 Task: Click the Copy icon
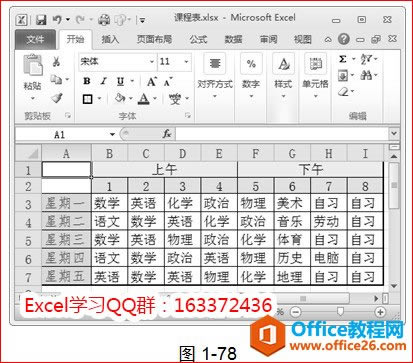point(56,79)
